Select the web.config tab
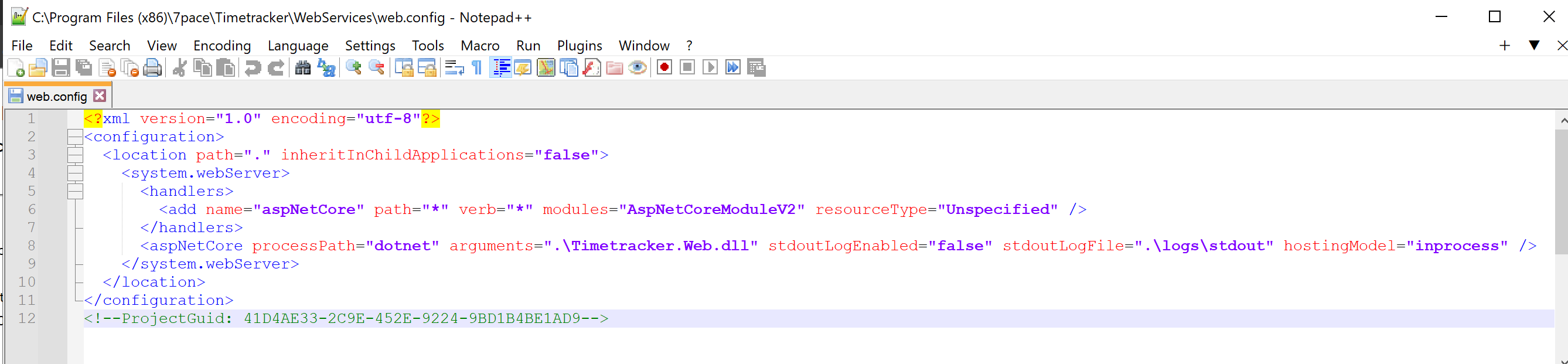Viewport: 1568px width, 364px height. point(57,96)
